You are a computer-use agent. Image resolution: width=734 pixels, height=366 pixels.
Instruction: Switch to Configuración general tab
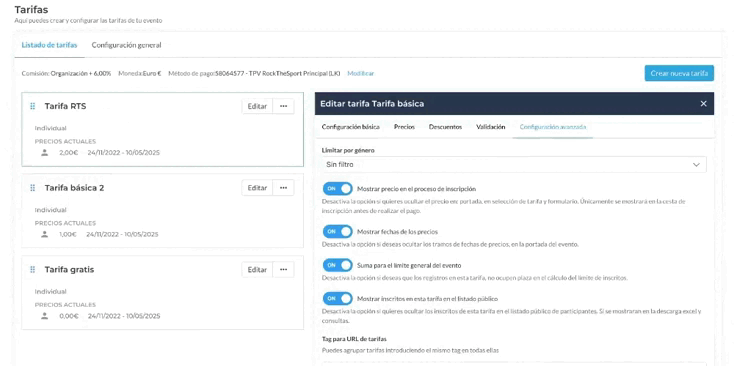pyautogui.click(x=126, y=45)
